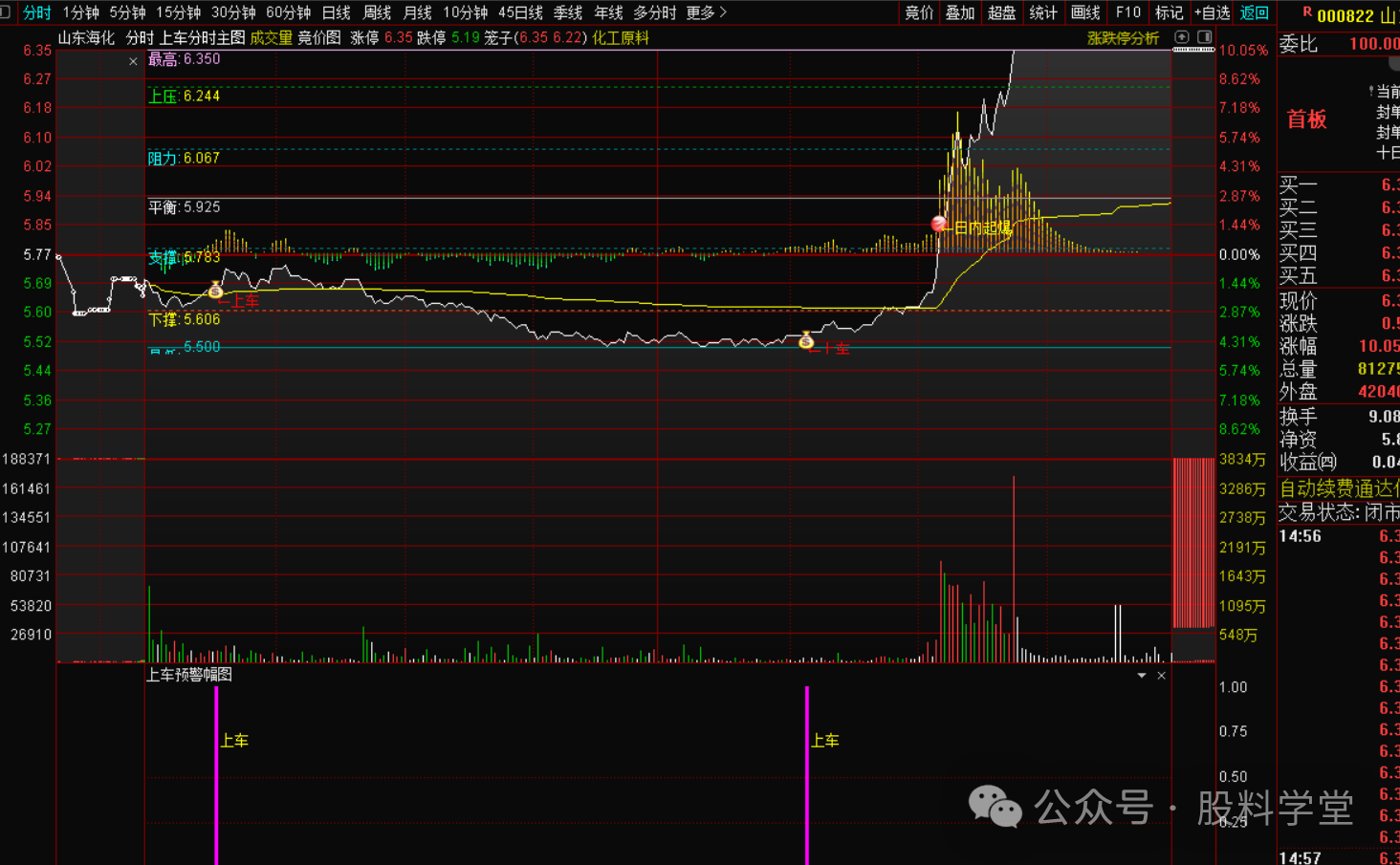Click the up-arrow icon beside 涨跌停分析
The width and height of the screenshot is (1400, 865).
click(x=1182, y=37)
